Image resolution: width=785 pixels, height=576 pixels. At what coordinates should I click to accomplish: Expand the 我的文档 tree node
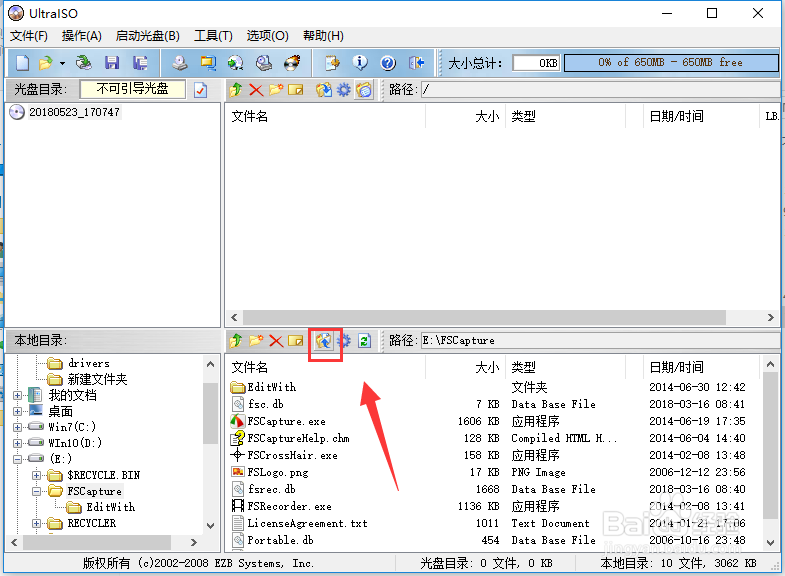point(18,396)
